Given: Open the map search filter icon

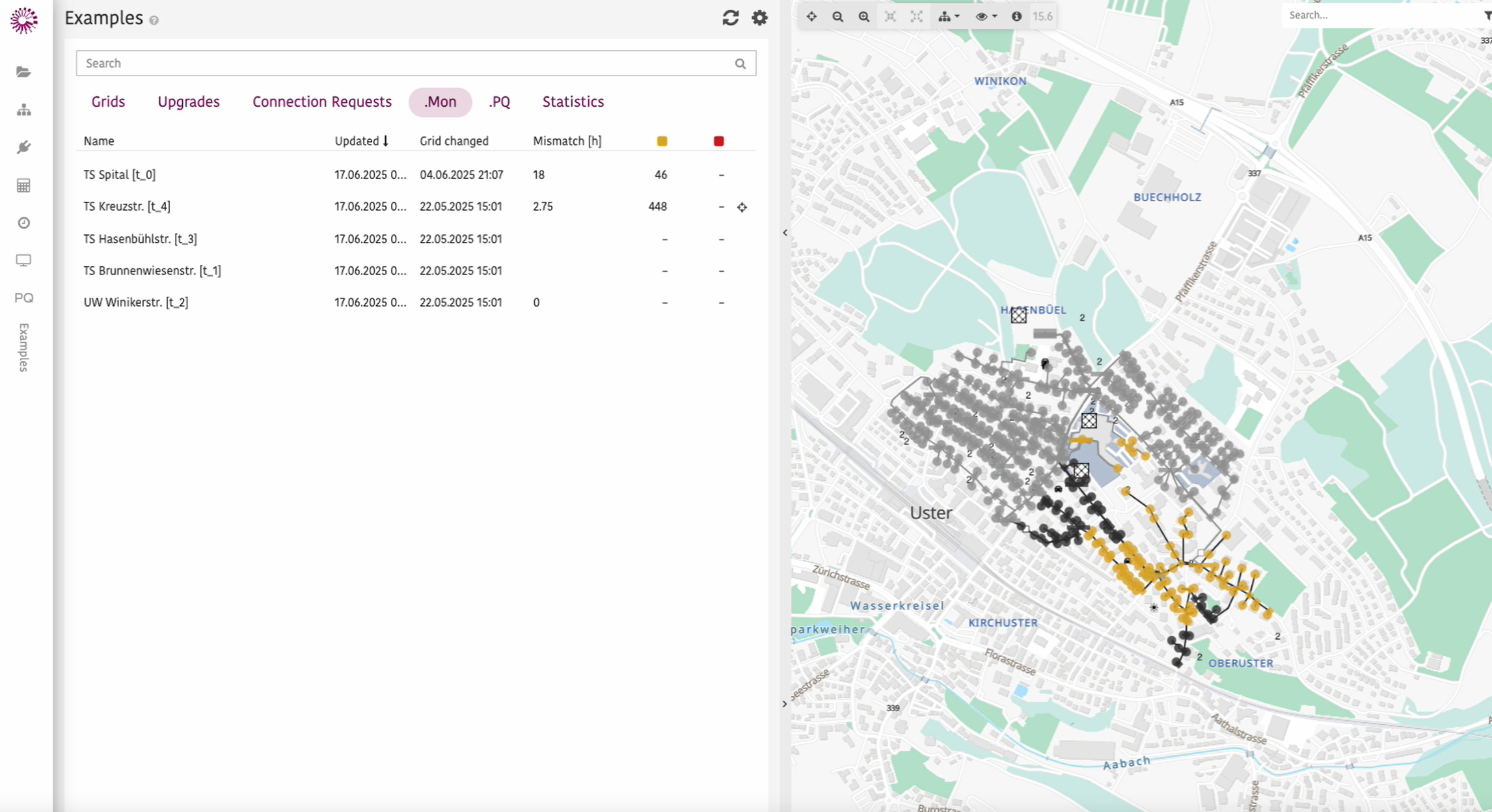Looking at the screenshot, I should [x=1487, y=16].
